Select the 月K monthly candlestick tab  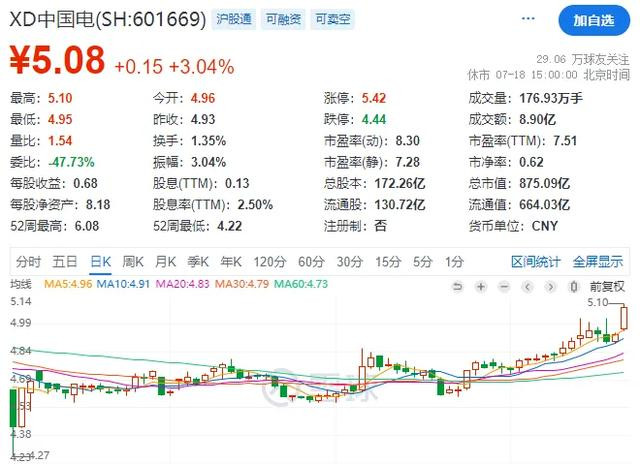[165, 262]
